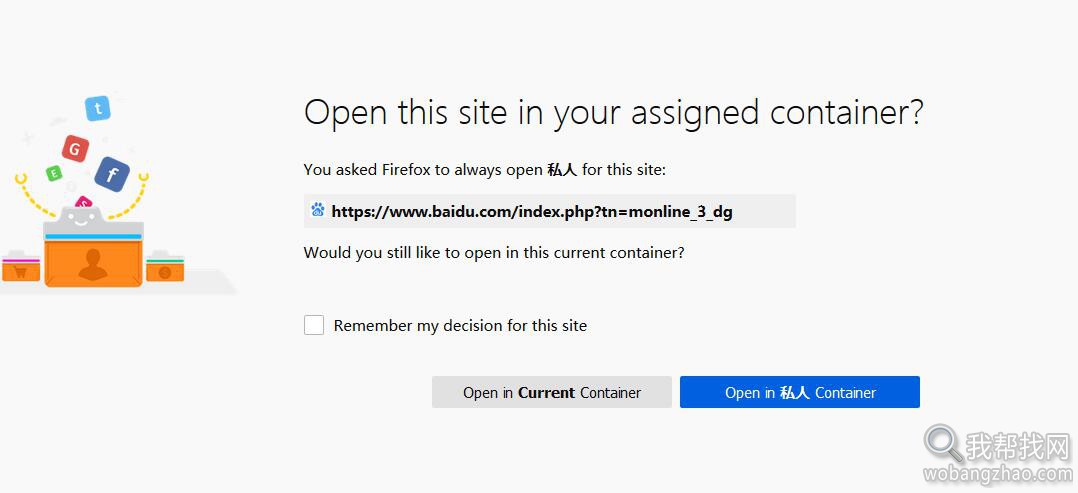Click the small shopping cart container
This screenshot has width=1078, height=493.
point(21,270)
